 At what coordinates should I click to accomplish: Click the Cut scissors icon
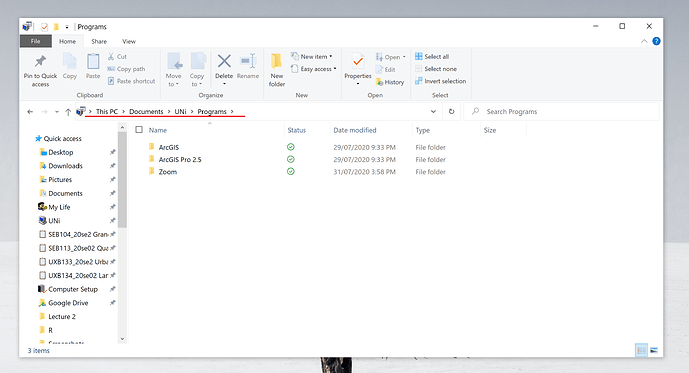tap(111, 56)
